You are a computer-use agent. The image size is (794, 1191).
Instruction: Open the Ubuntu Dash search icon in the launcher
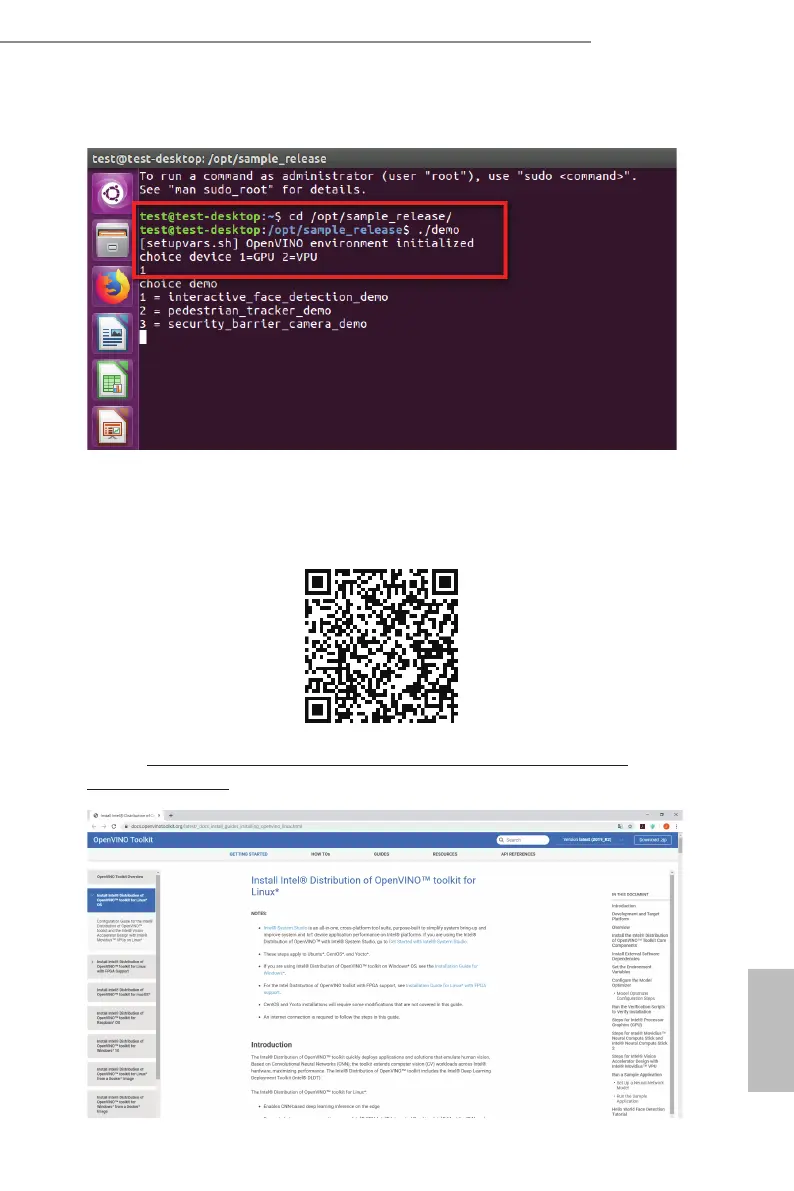[112, 193]
